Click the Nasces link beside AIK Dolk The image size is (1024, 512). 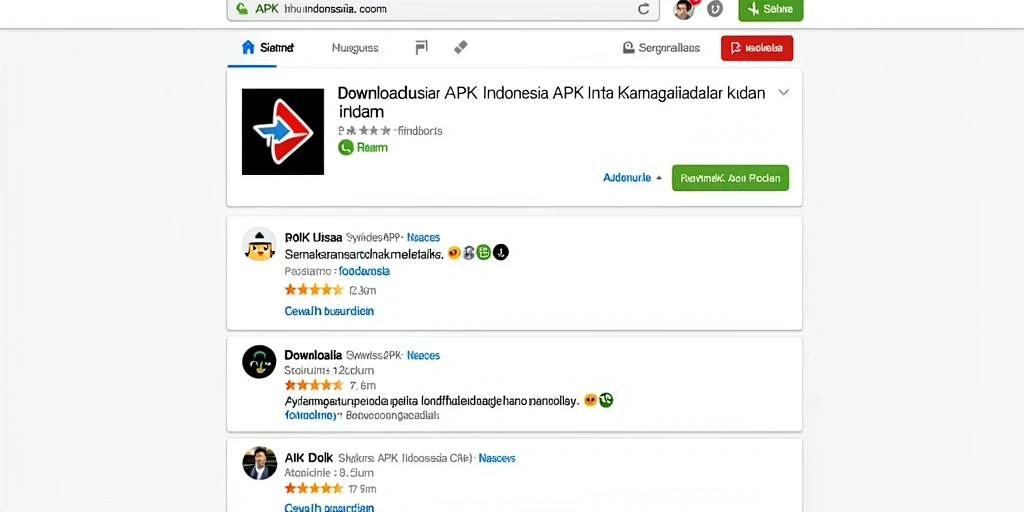click(497, 458)
